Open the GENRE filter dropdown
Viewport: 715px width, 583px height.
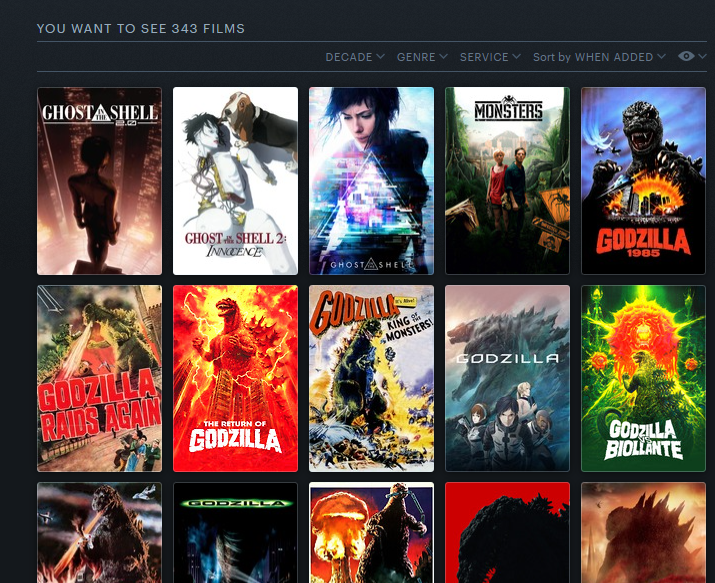(x=422, y=57)
